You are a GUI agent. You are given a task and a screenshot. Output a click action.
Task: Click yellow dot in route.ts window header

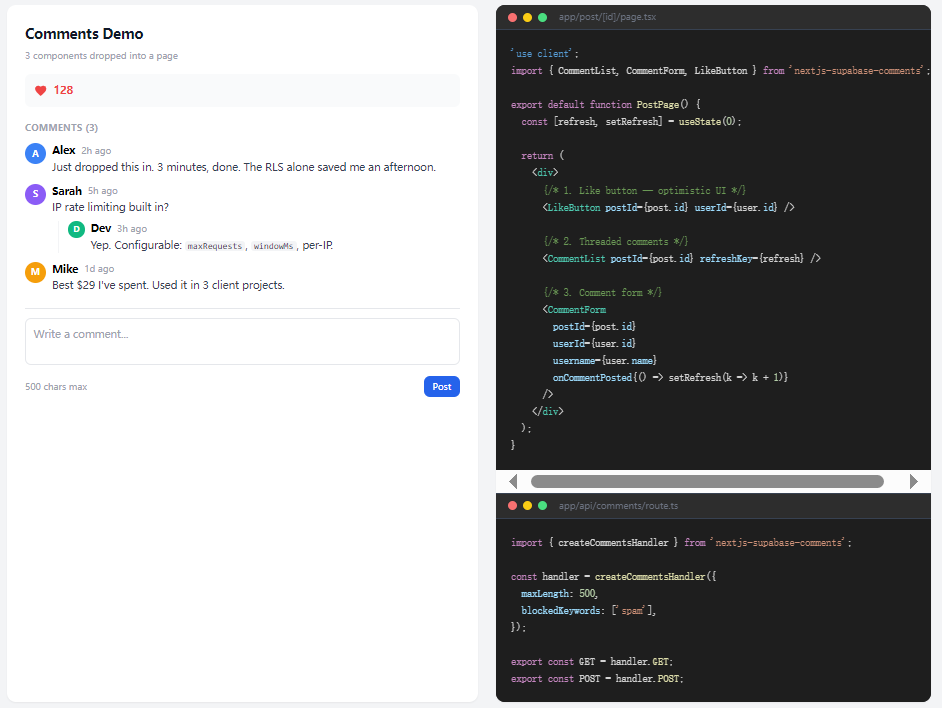pyautogui.click(x=527, y=505)
